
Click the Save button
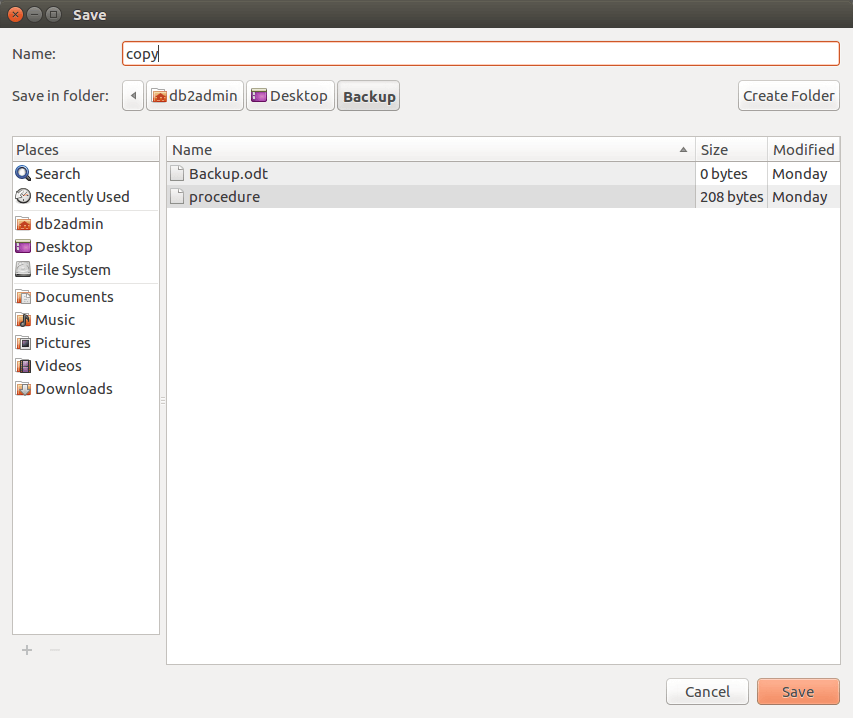pyautogui.click(x=797, y=692)
